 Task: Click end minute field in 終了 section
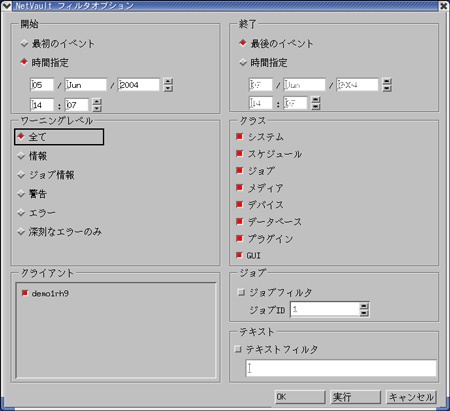[295, 103]
